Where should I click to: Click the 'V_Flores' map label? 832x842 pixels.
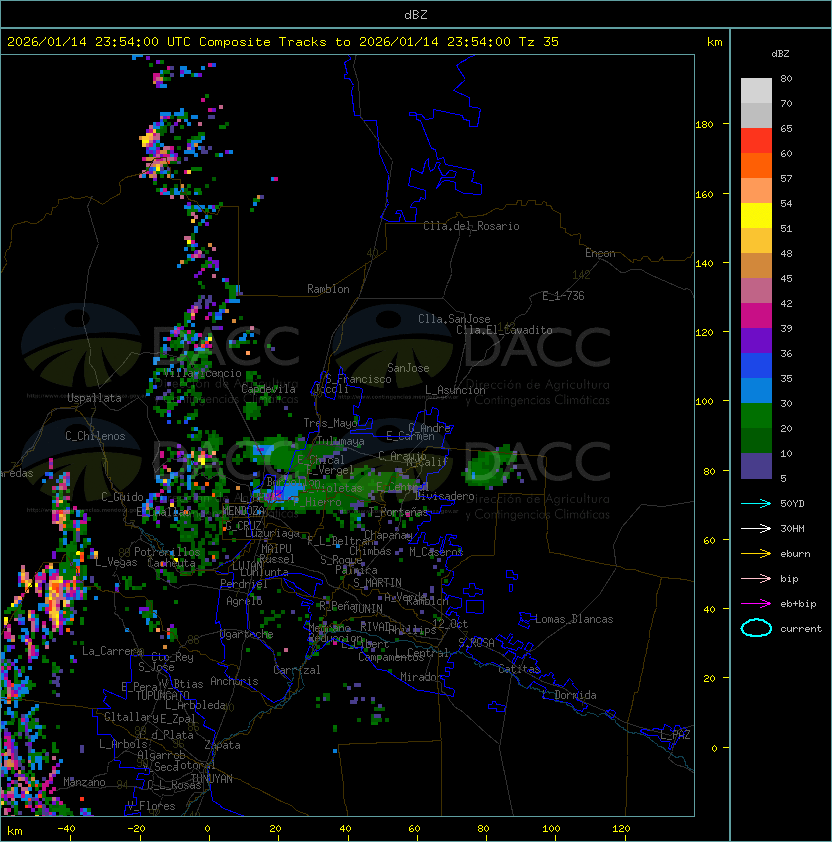point(151,806)
